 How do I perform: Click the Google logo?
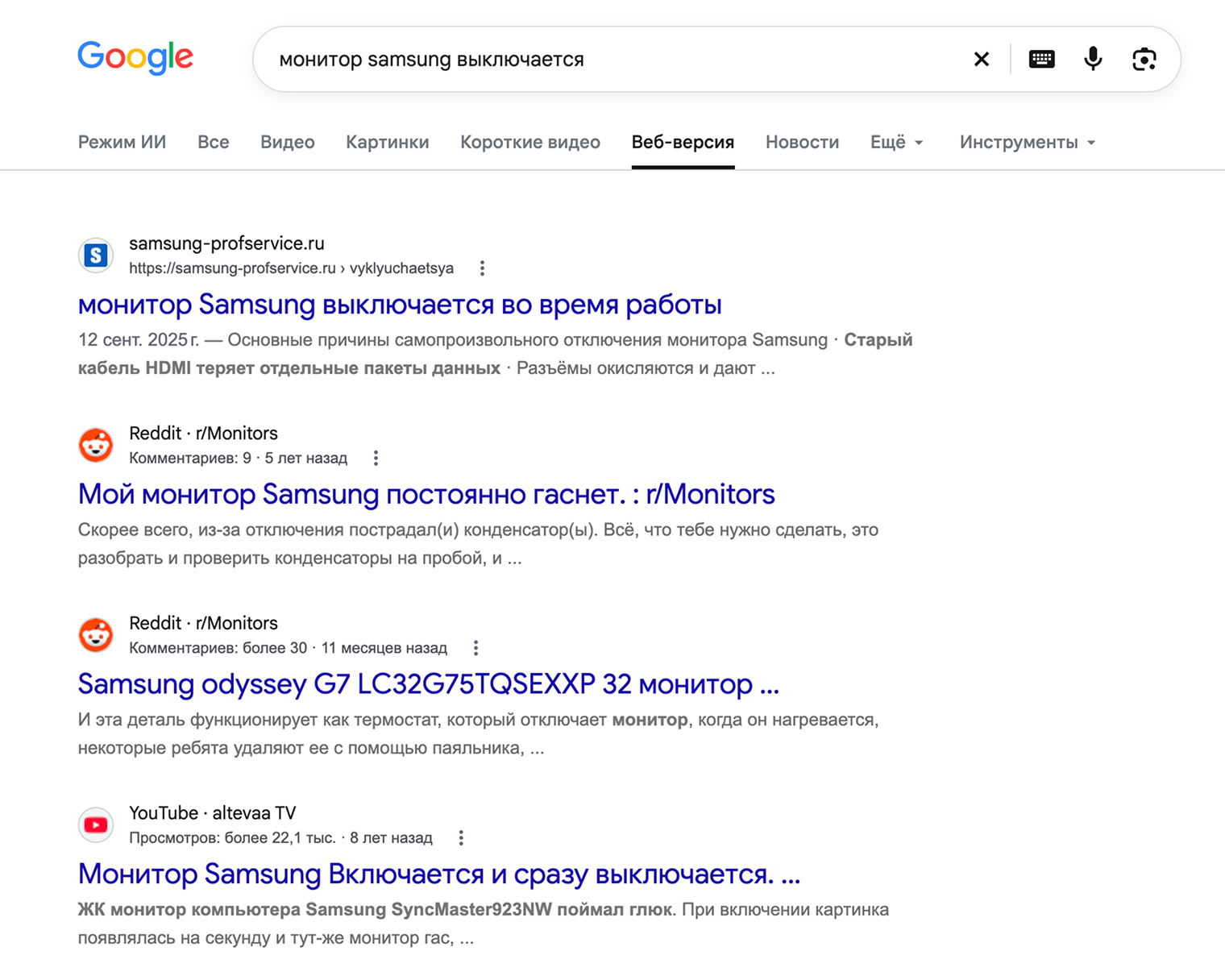click(x=135, y=57)
